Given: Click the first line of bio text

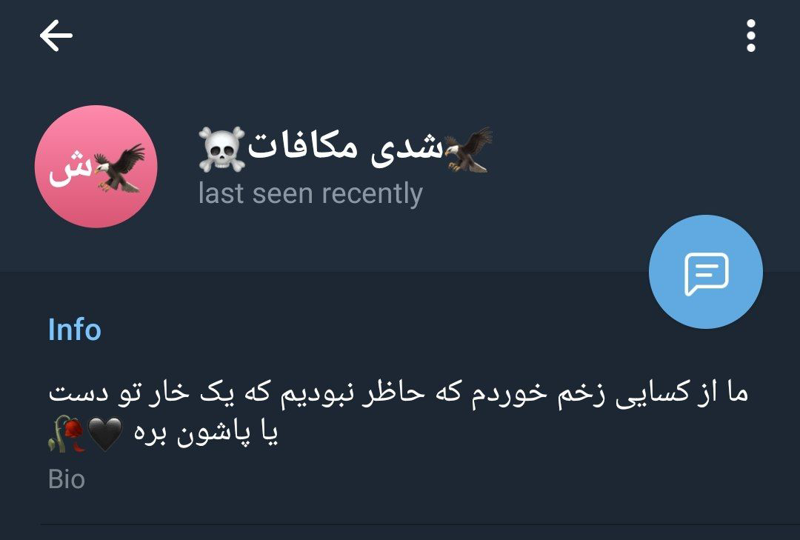Looking at the screenshot, I should point(398,395).
